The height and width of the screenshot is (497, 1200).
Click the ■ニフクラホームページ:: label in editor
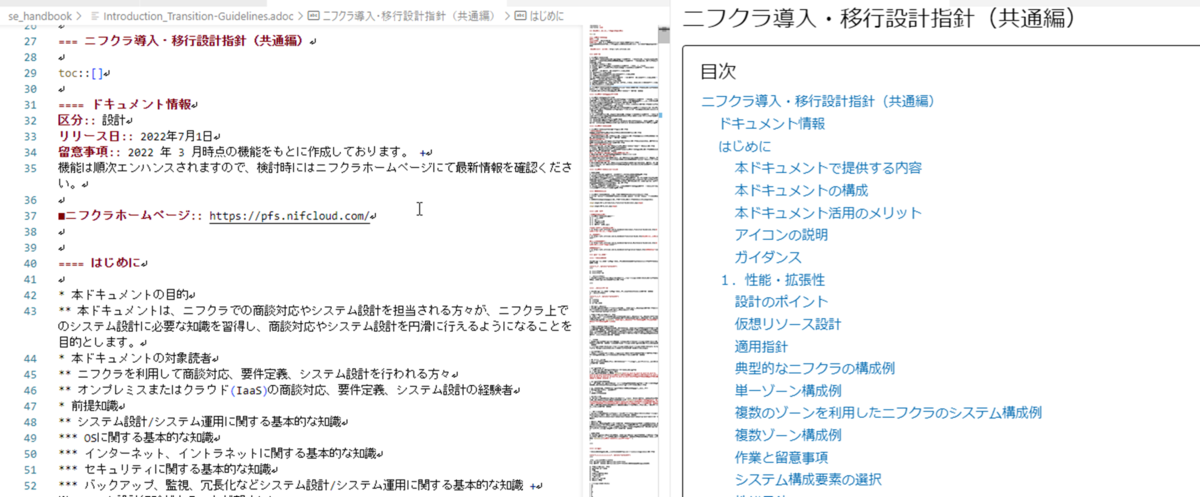coord(131,215)
